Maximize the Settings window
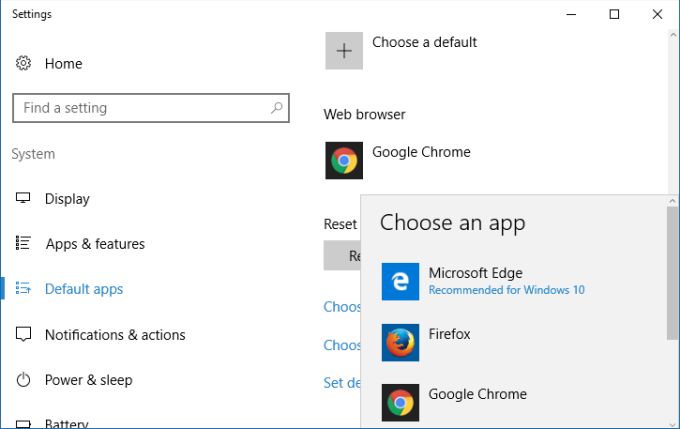 614,14
